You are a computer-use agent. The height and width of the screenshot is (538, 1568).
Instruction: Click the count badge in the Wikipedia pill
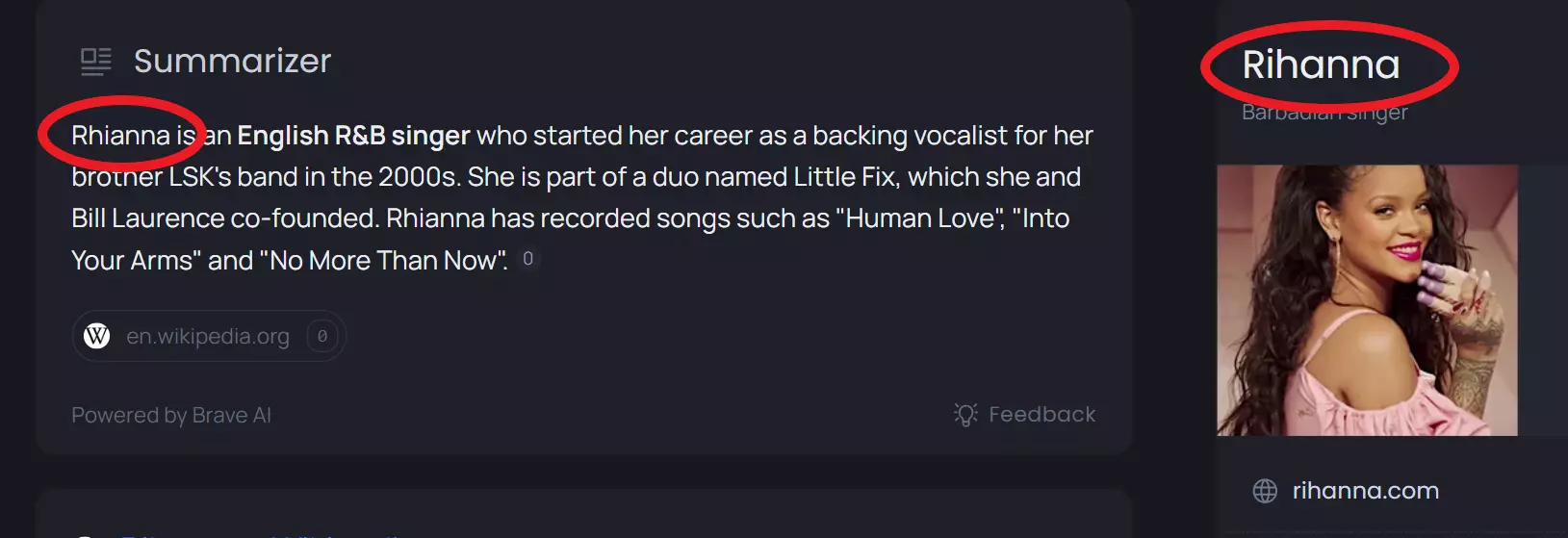[322, 336]
